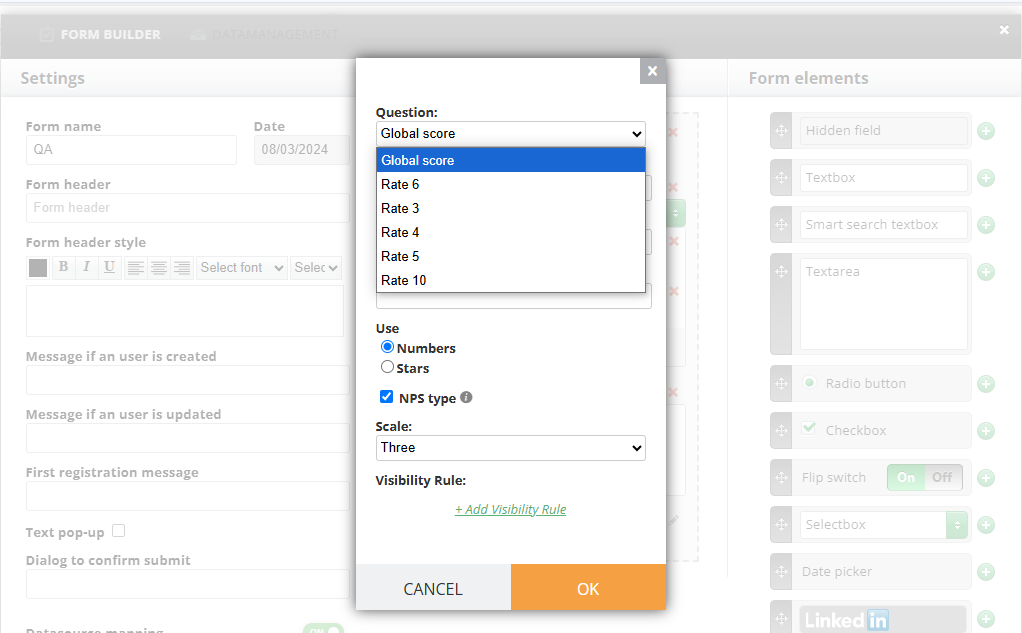The width and height of the screenshot is (1022, 633).
Task: Apply underline in Form header style
Action: coord(109,267)
